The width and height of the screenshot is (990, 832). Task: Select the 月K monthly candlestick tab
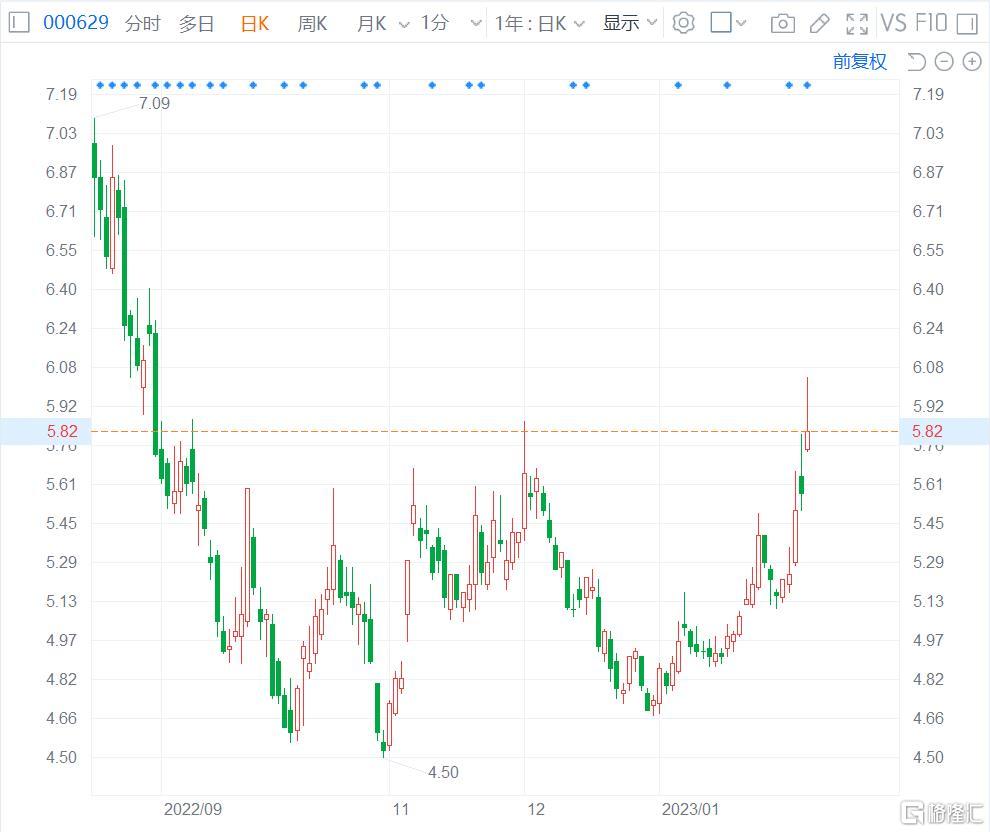tap(371, 23)
